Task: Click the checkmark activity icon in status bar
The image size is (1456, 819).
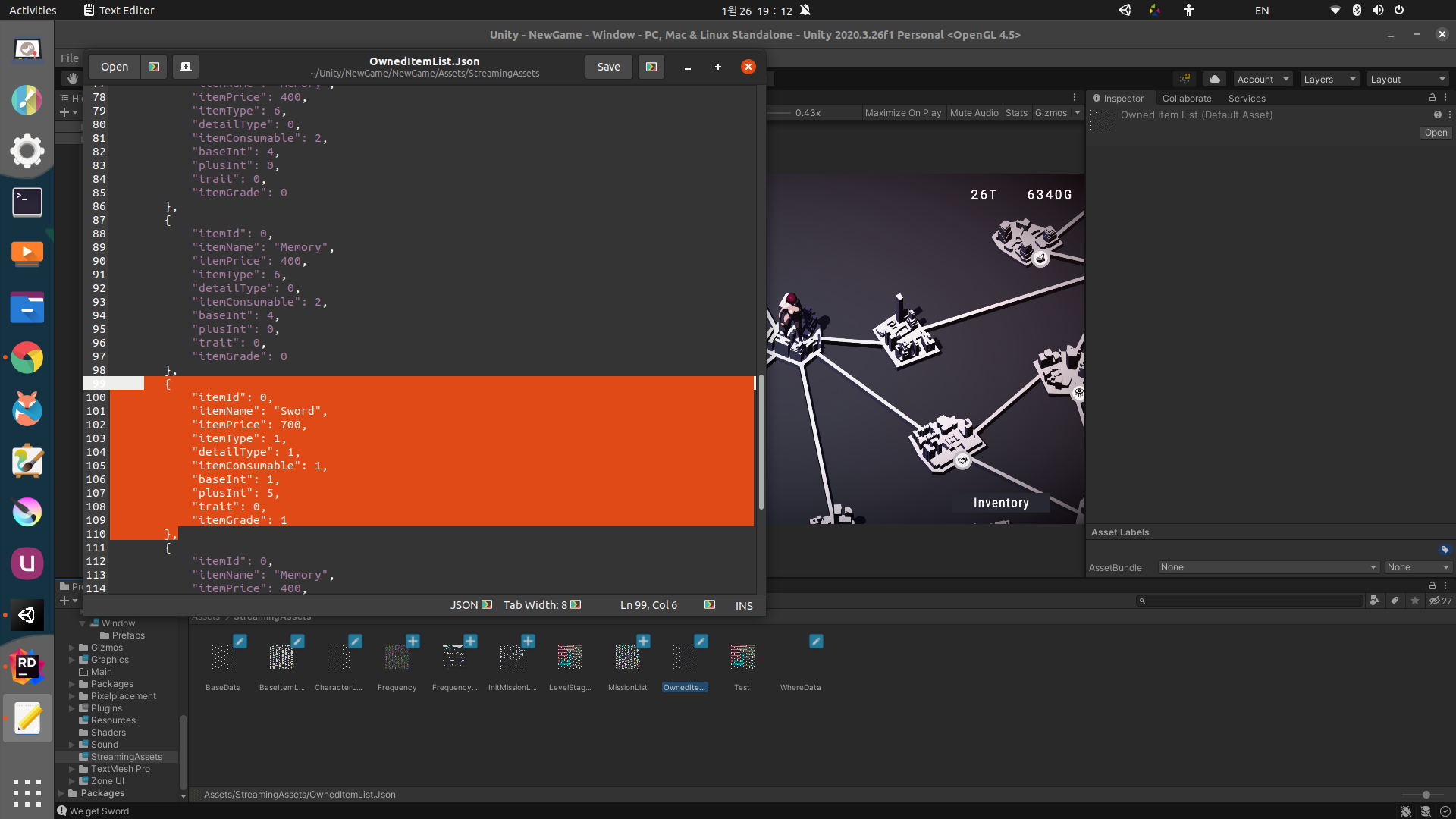Action: (1445, 811)
